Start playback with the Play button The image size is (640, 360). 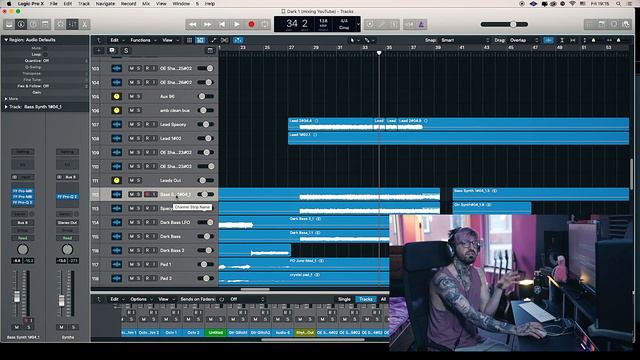click(237, 24)
